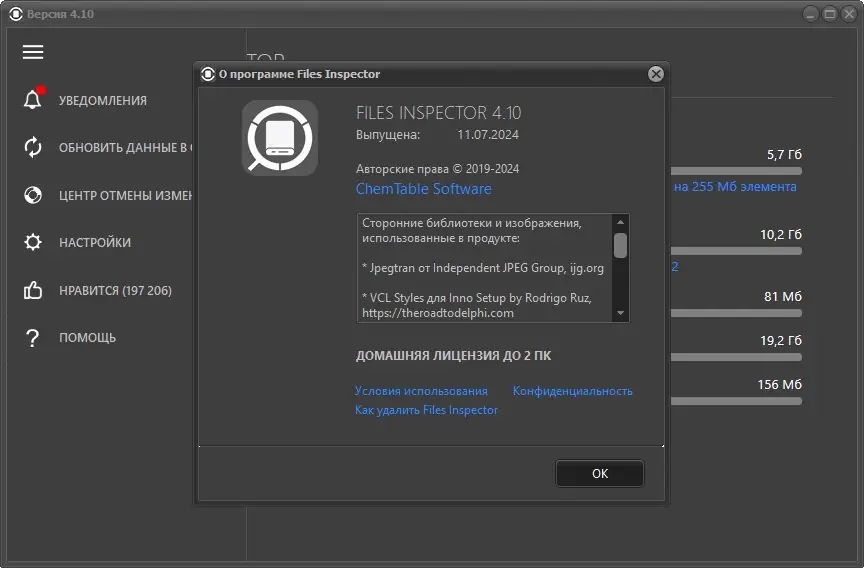Open the Условия использования link

tap(421, 391)
